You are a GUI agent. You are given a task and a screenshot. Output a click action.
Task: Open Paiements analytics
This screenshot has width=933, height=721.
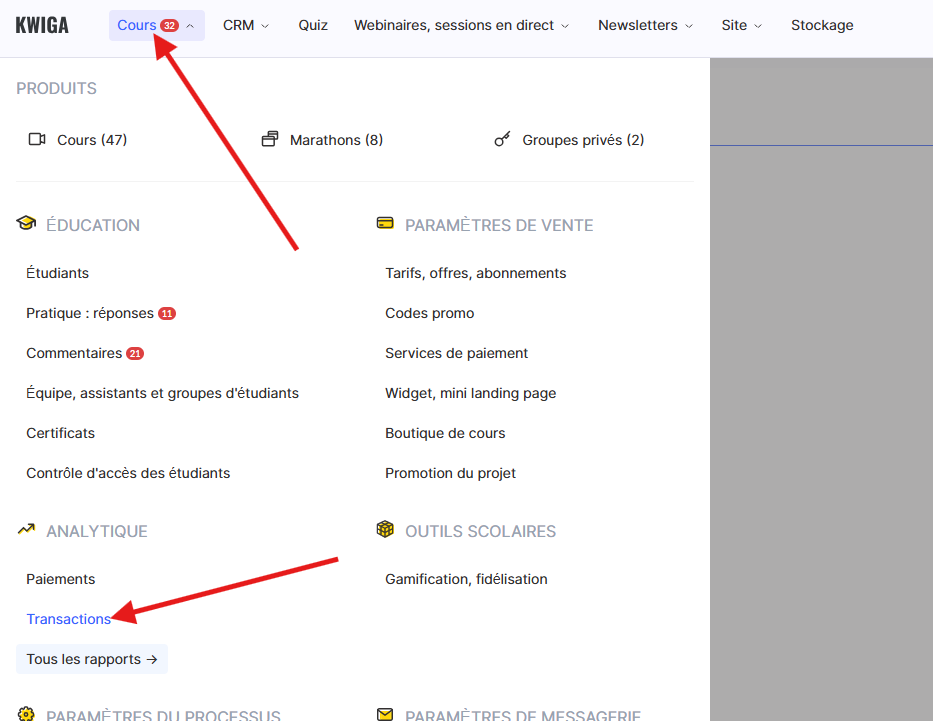click(61, 579)
